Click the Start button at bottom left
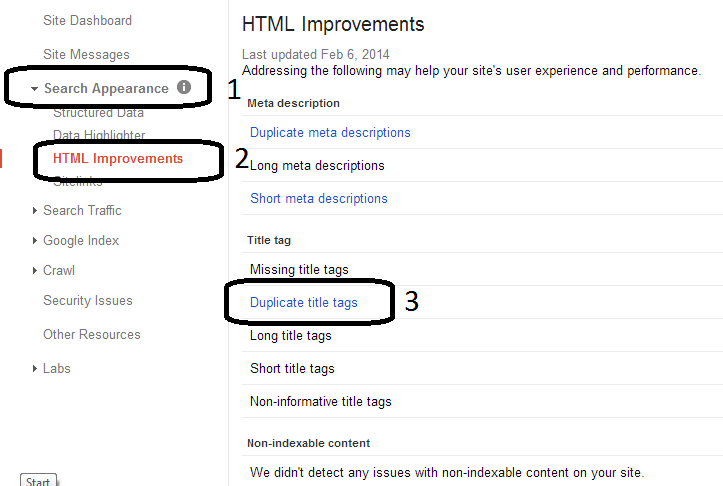The width and height of the screenshot is (723, 486). coord(38,481)
